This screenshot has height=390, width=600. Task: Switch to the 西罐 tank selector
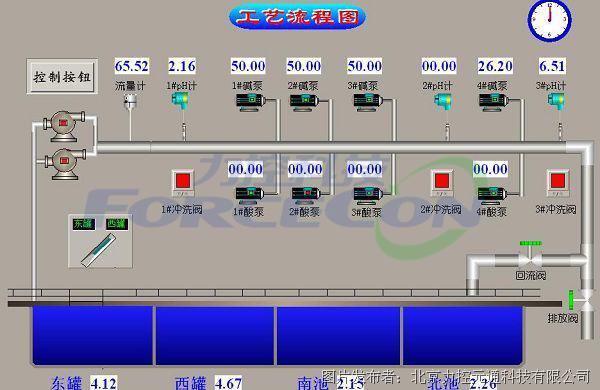(x=117, y=224)
